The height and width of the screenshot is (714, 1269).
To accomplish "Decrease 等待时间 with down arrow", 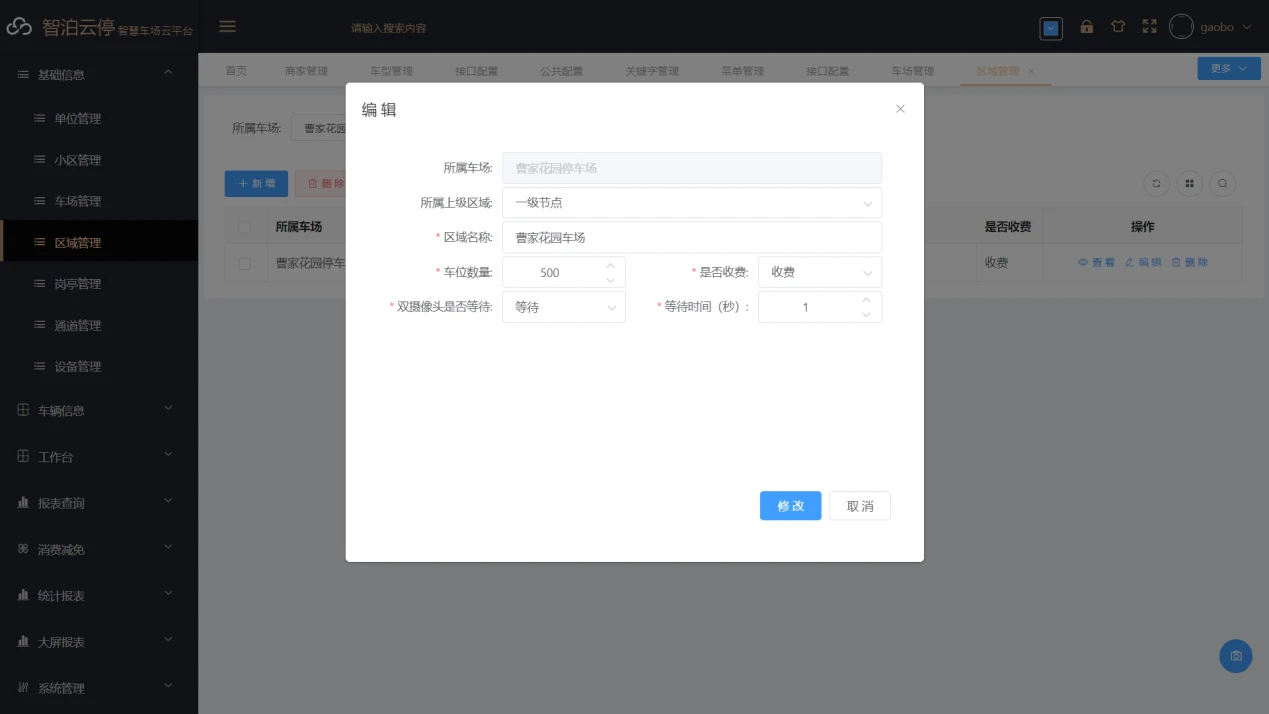I will [866, 314].
